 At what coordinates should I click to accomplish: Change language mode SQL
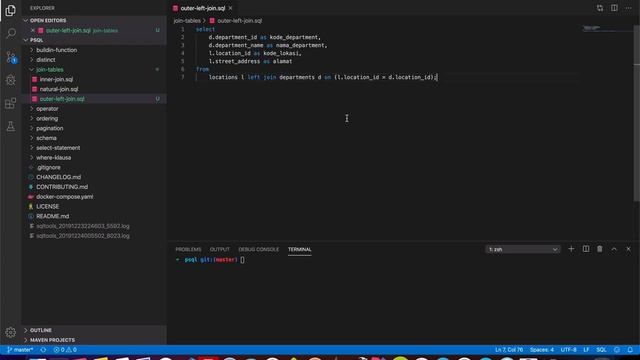(601, 350)
